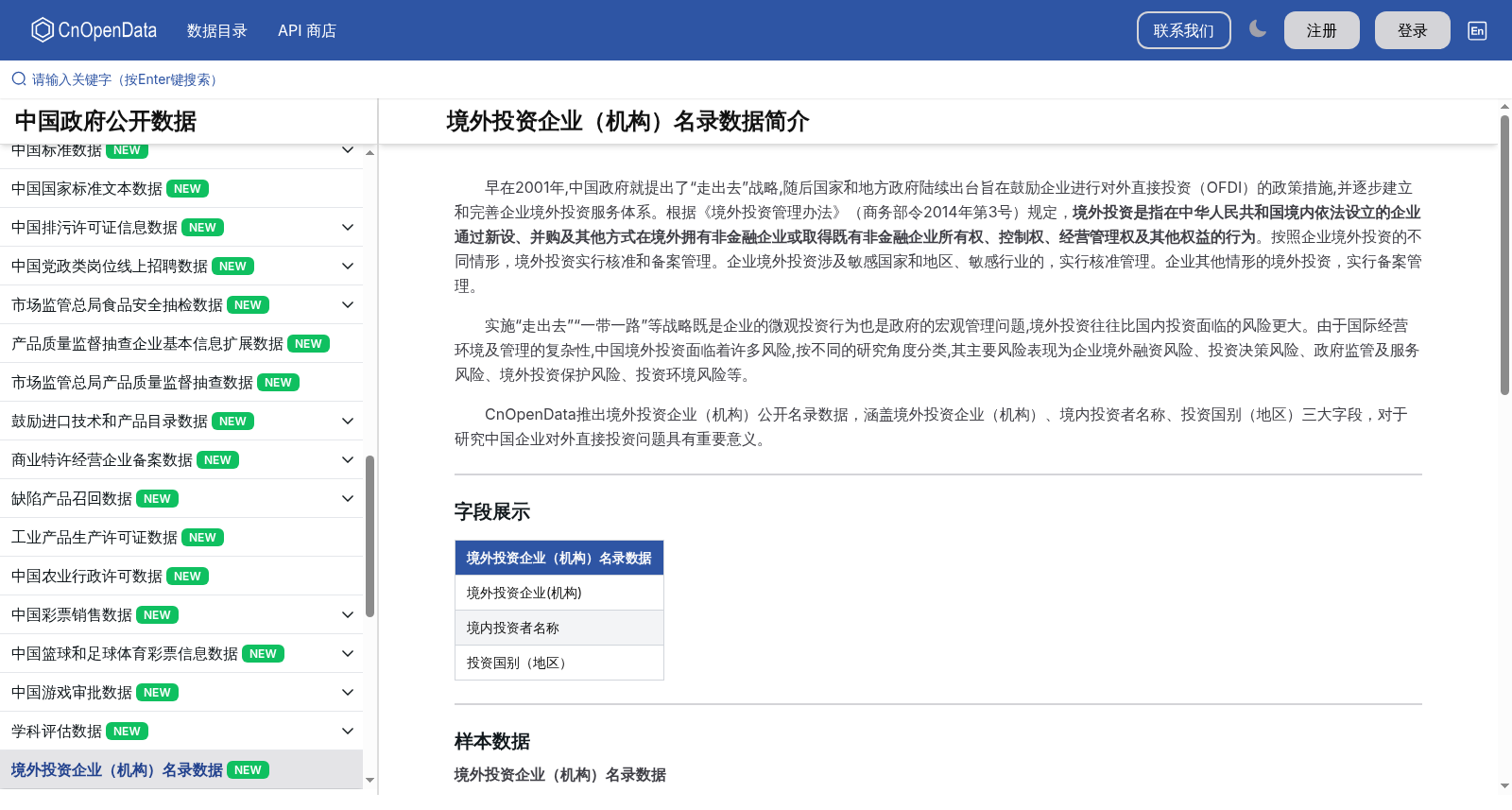Screen dimensions: 1512x810
Task: Click the sidebar scrollbar thumb
Action: [x=370, y=536]
